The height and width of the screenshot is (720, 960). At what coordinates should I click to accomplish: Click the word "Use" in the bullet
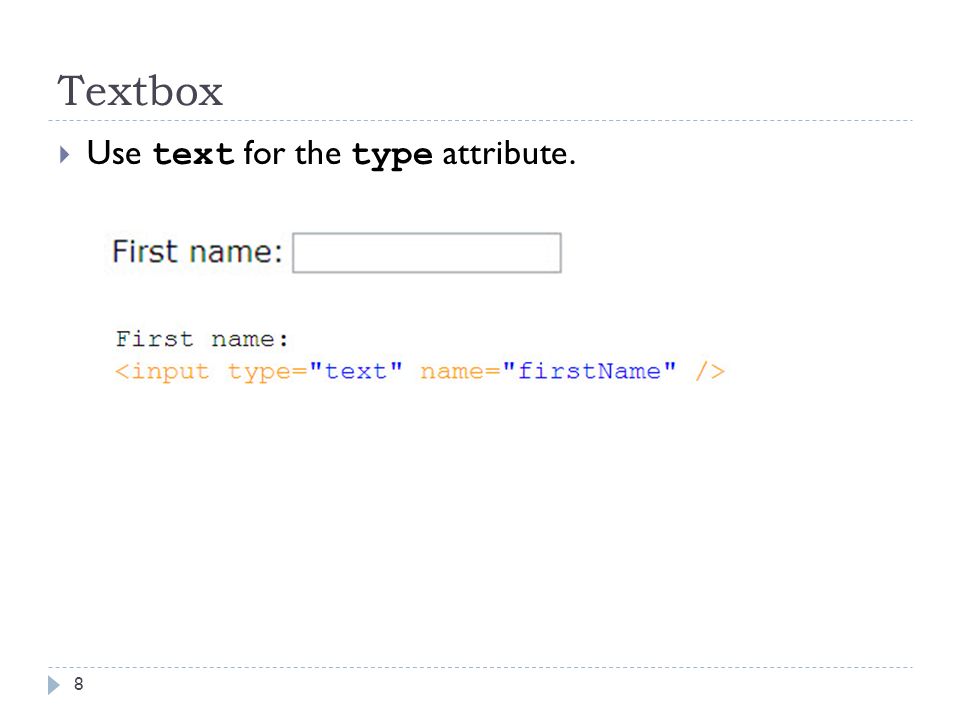(x=114, y=152)
